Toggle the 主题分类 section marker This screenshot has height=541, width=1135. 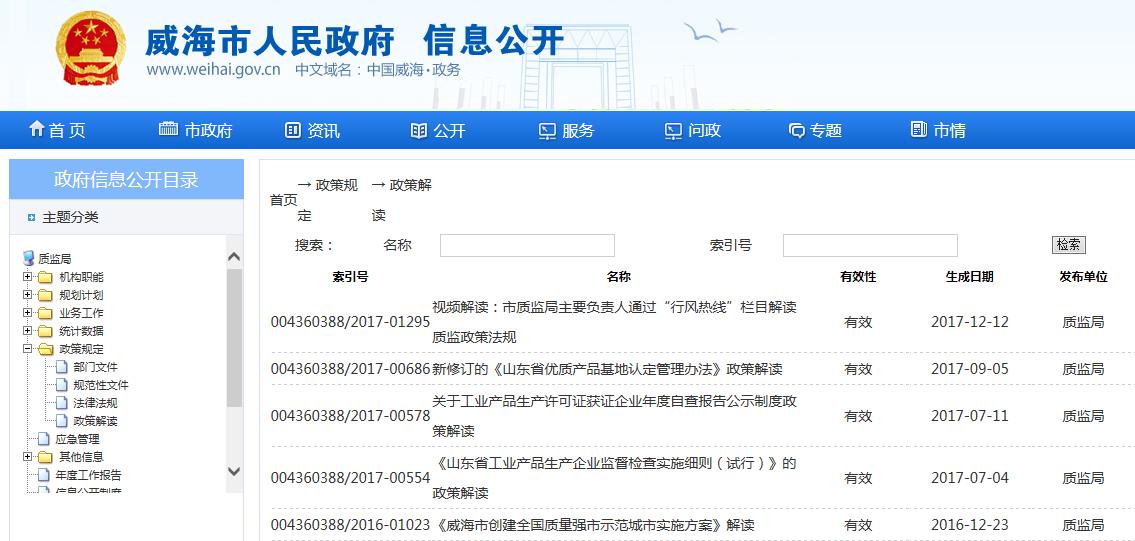coord(32,217)
